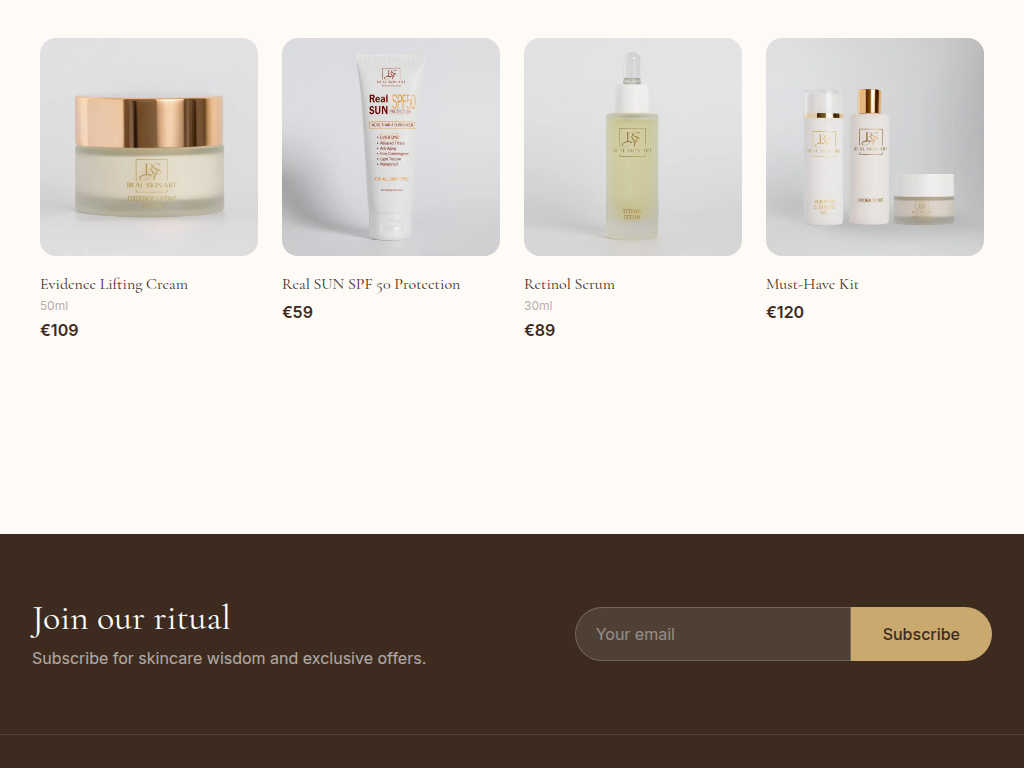Image resolution: width=1024 pixels, height=768 pixels.
Task: Open the Must-Have Kit product image
Action: [874, 147]
